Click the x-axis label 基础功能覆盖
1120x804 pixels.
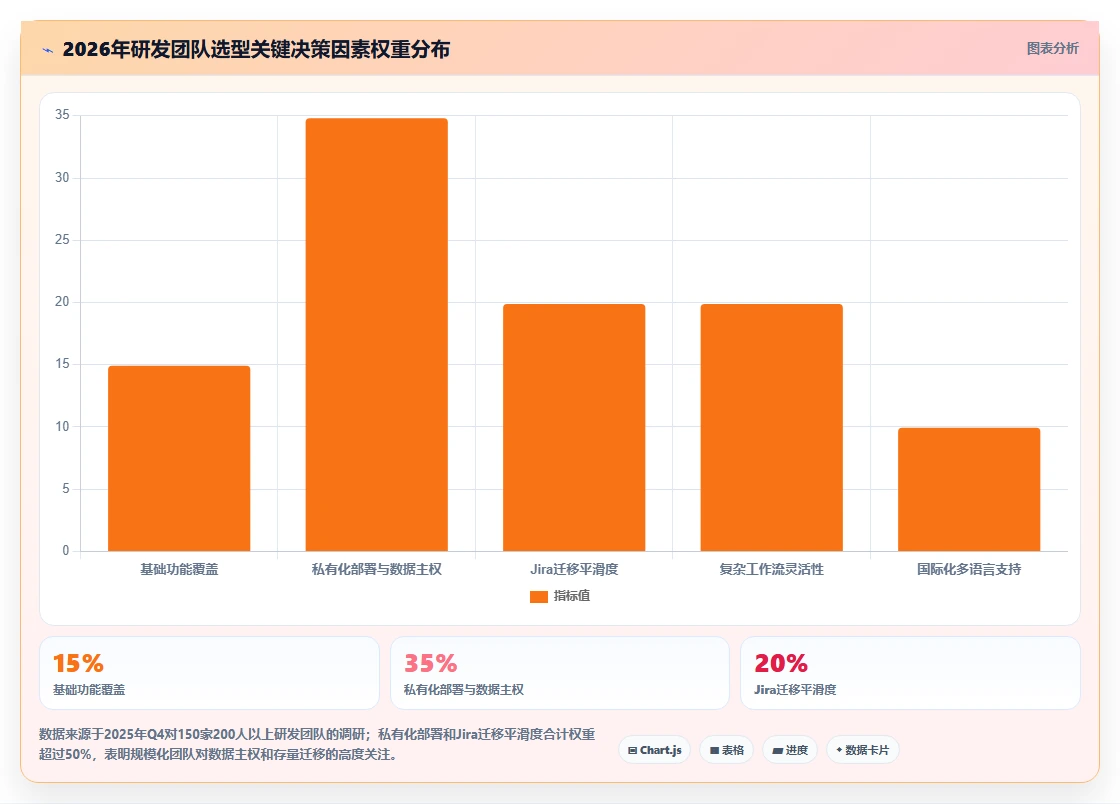[x=179, y=569]
